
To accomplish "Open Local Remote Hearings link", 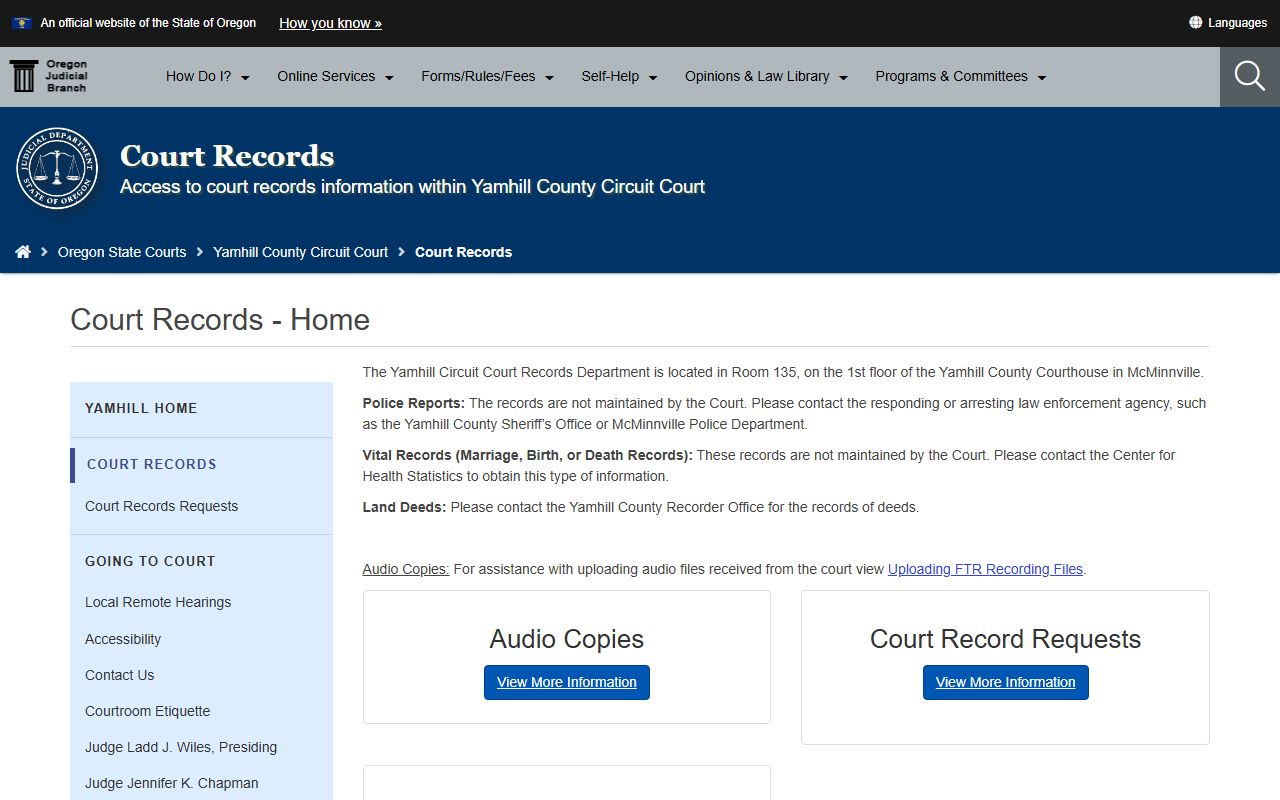I will pos(158,602).
